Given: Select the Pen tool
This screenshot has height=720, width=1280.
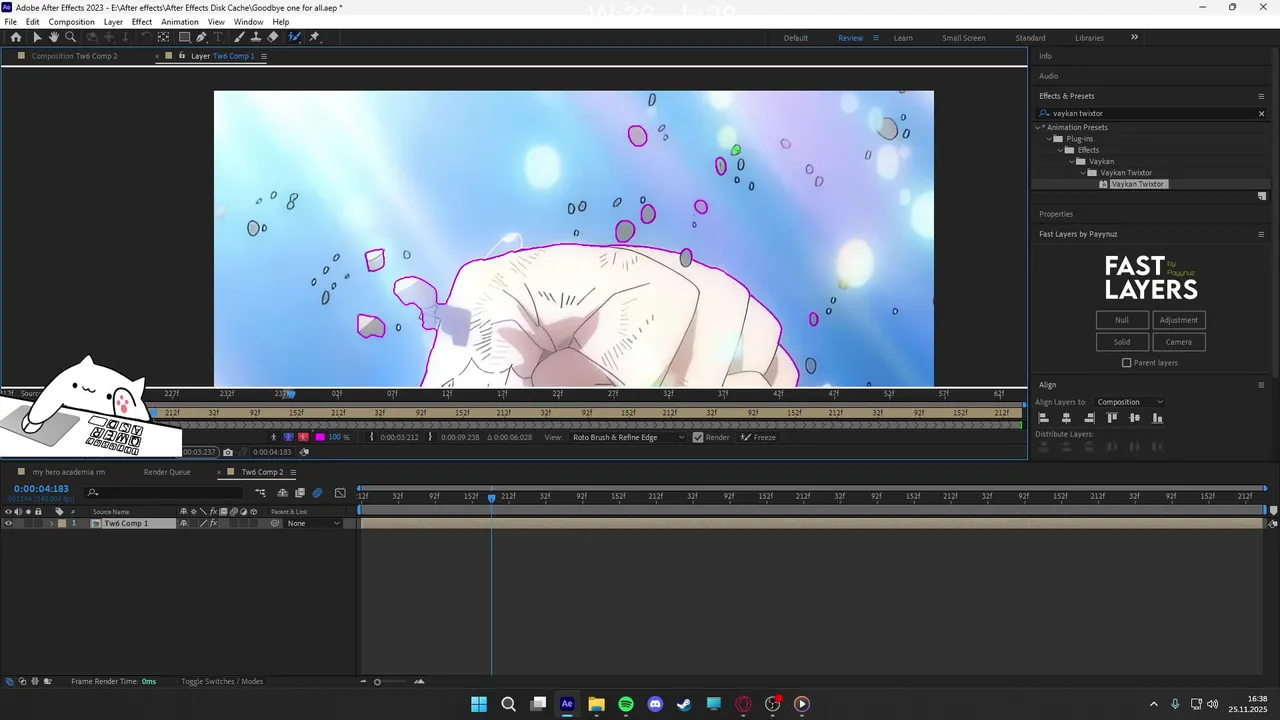Looking at the screenshot, I should click(x=201, y=37).
